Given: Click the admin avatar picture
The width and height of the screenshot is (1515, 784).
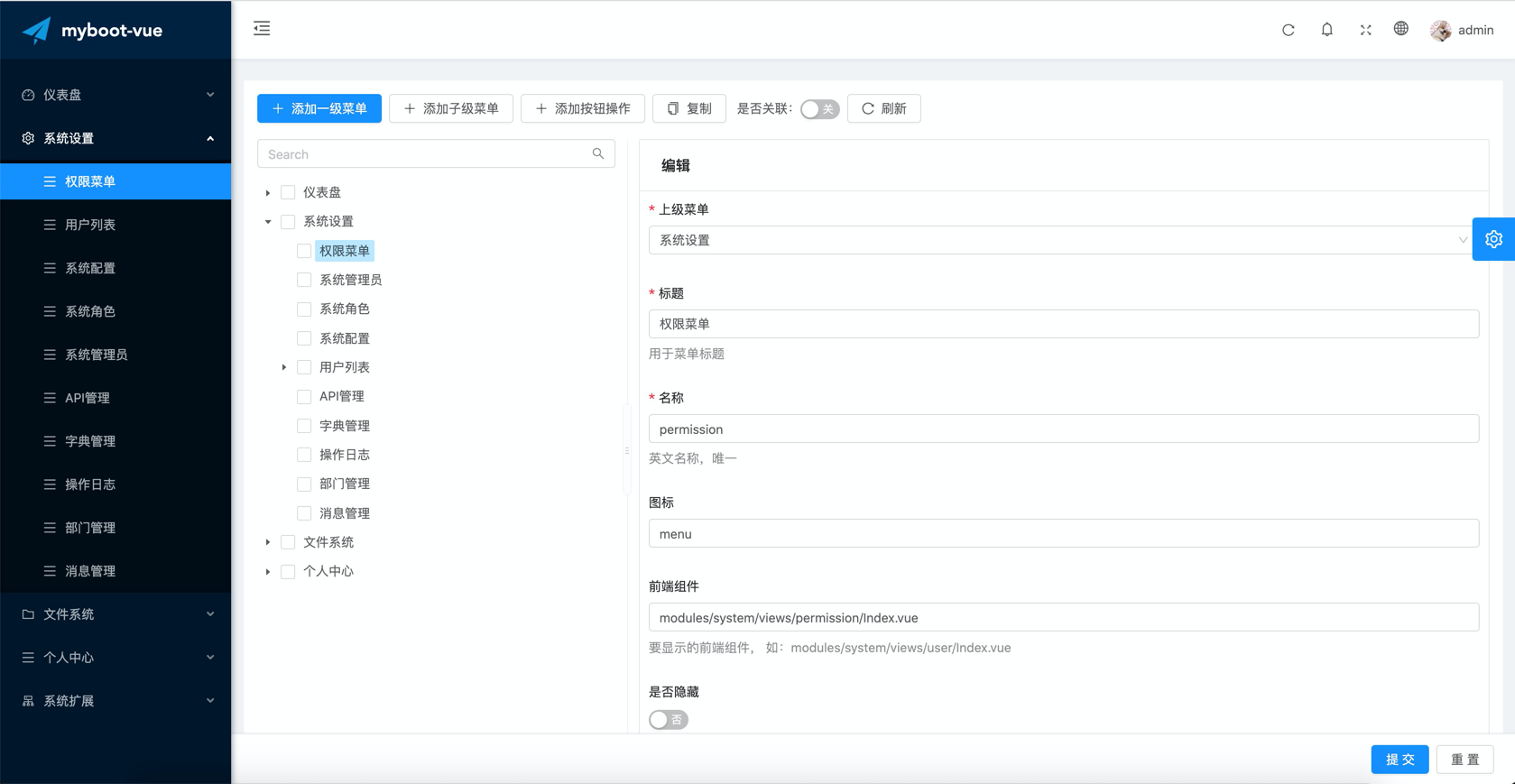Looking at the screenshot, I should (x=1441, y=30).
